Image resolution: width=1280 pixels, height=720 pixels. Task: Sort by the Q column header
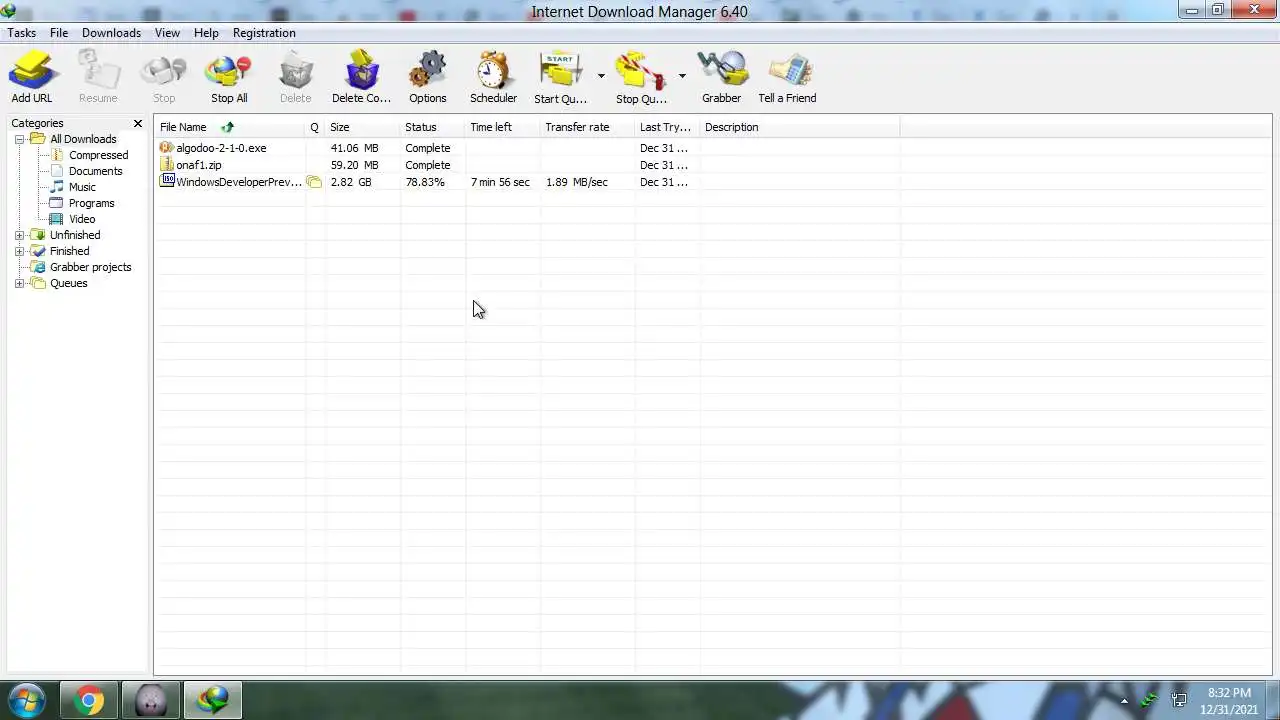point(315,127)
